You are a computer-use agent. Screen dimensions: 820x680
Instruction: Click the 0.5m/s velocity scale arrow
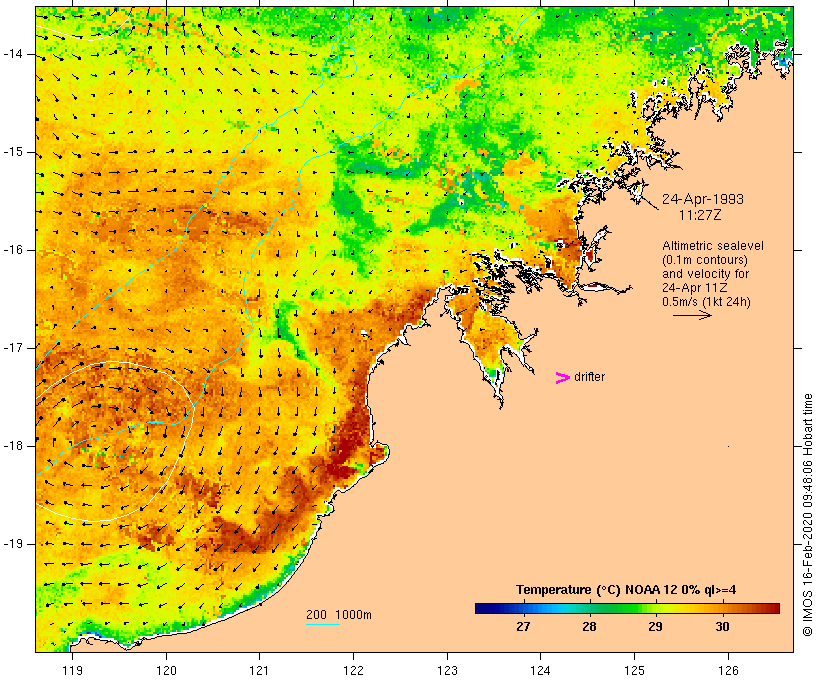(x=692, y=315)
